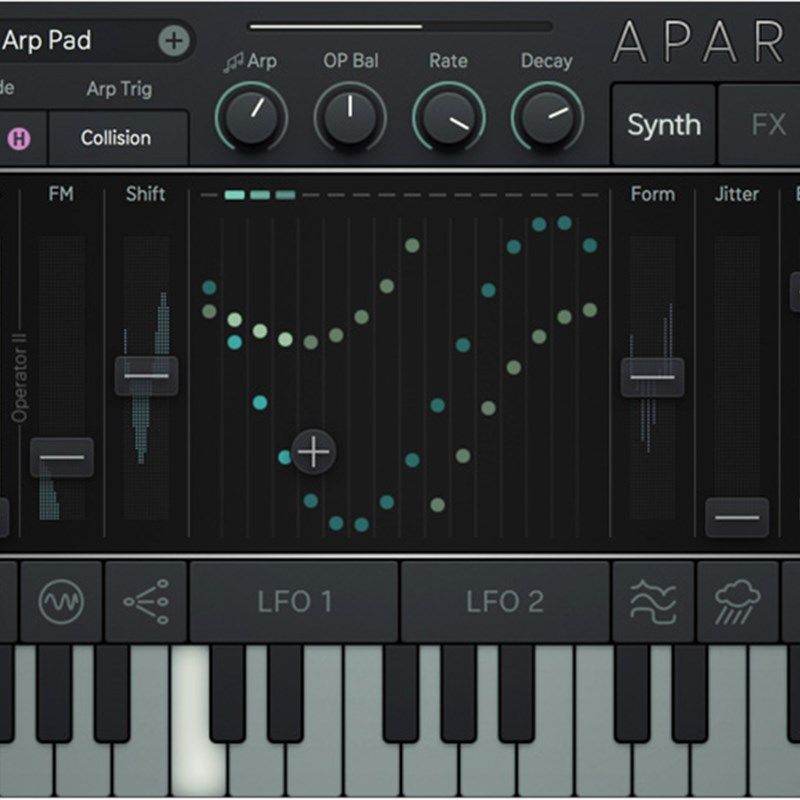800x800 pixels.
Task: Select the first lit step in the sequencer row
Action: click(235, 195)
